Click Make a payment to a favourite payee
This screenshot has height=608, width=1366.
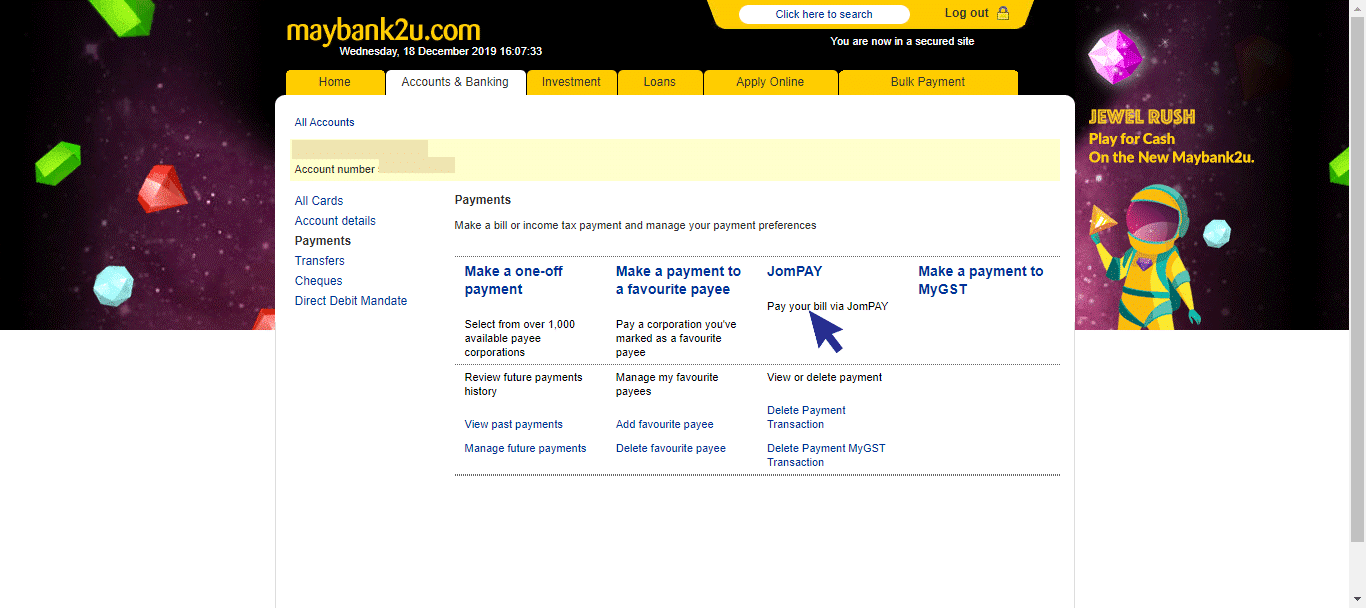pyautogui.click(x=678, y=280)
